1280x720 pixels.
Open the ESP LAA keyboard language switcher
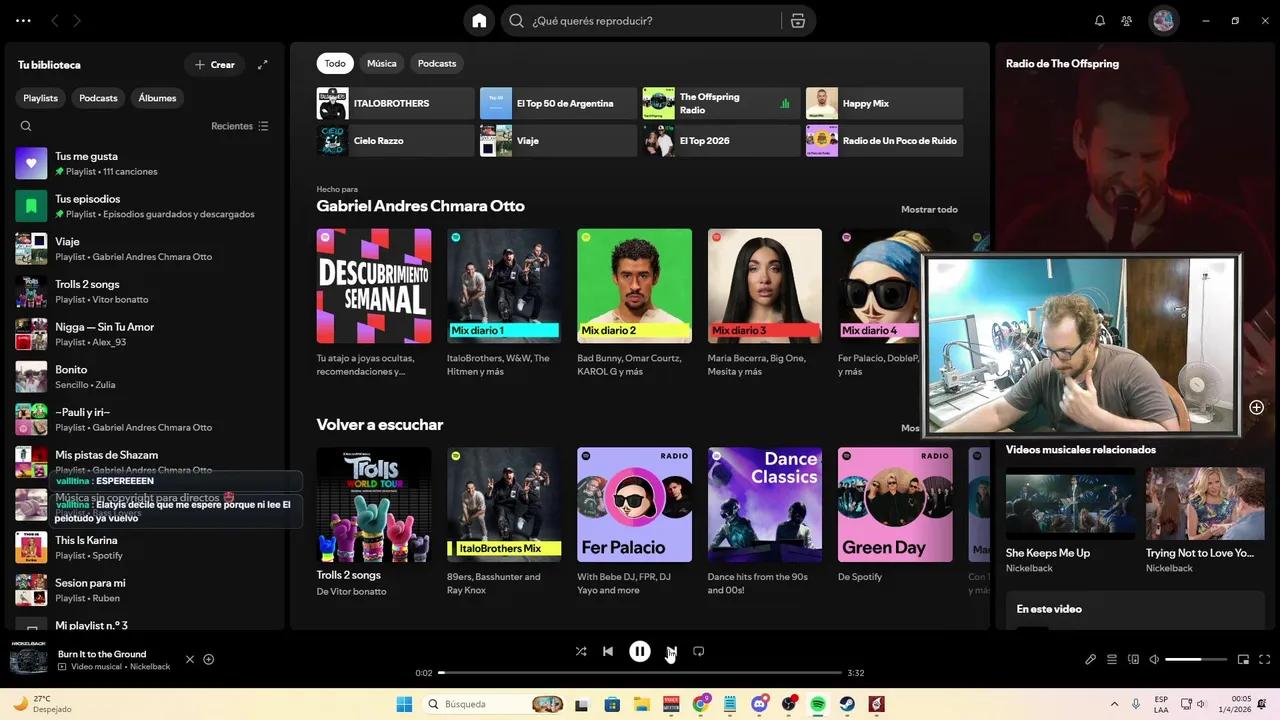click(x=1161, y=704)
